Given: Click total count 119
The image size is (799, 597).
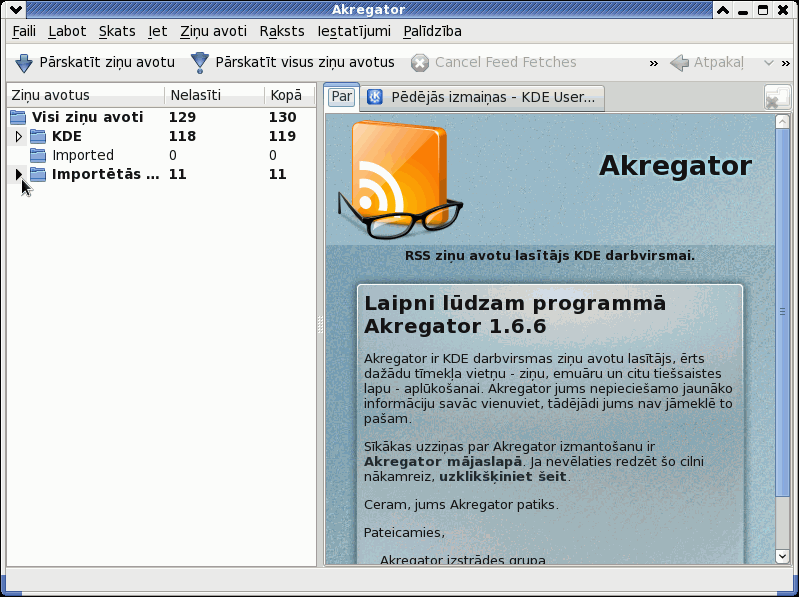Looking at the screenshot, I should click(283, 136).
